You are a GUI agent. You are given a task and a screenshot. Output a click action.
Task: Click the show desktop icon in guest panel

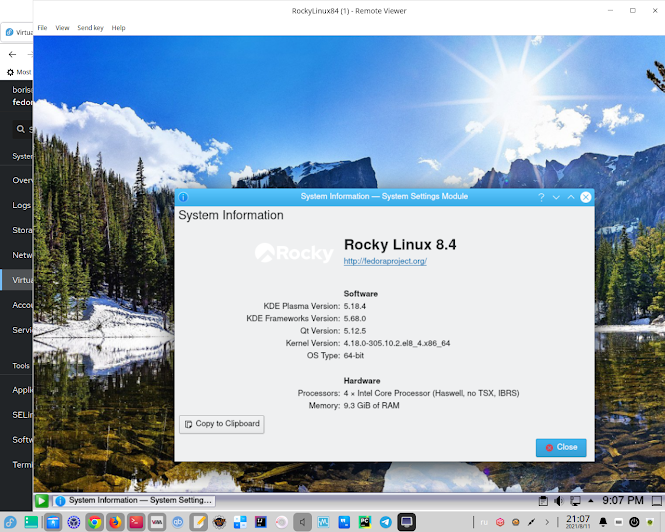(657, 501)
